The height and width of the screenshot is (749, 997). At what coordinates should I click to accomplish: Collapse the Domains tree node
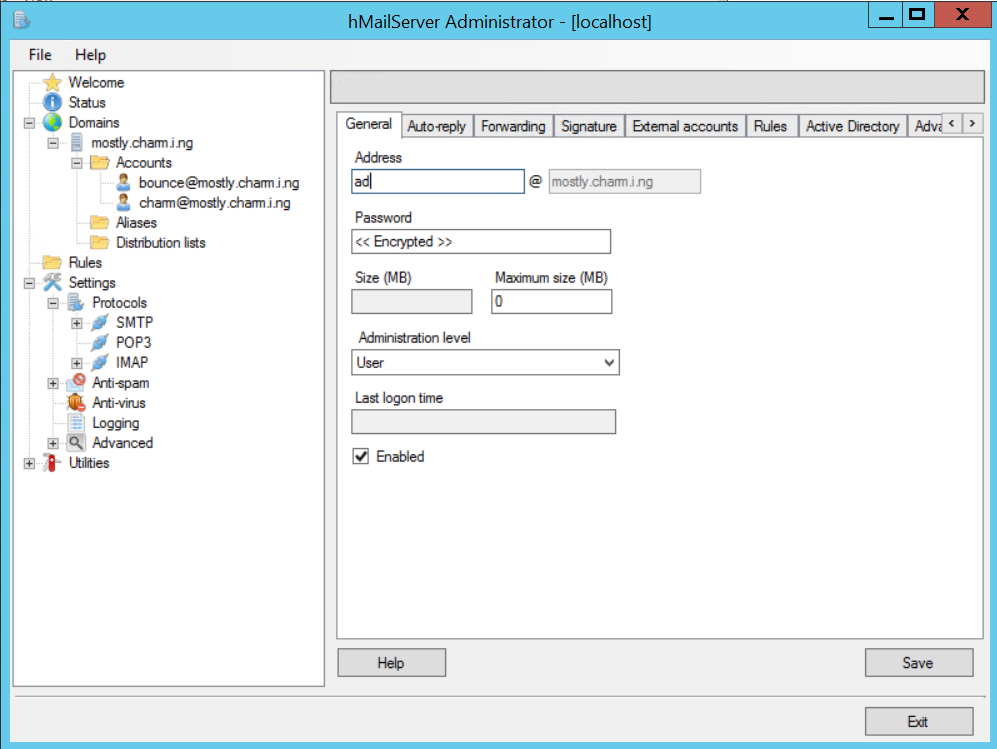(29, 123)
